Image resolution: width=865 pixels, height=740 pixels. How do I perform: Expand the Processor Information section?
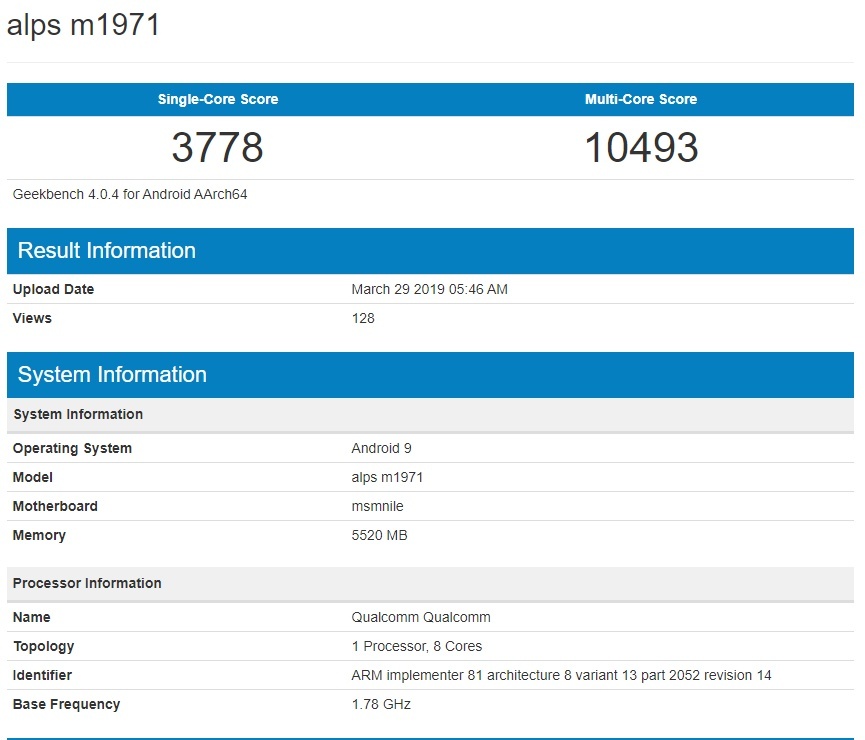click(87, 583)
